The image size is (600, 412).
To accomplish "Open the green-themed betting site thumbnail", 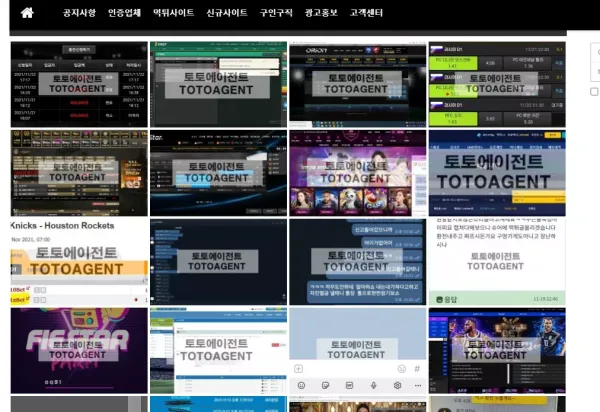I will coord(218,84).
